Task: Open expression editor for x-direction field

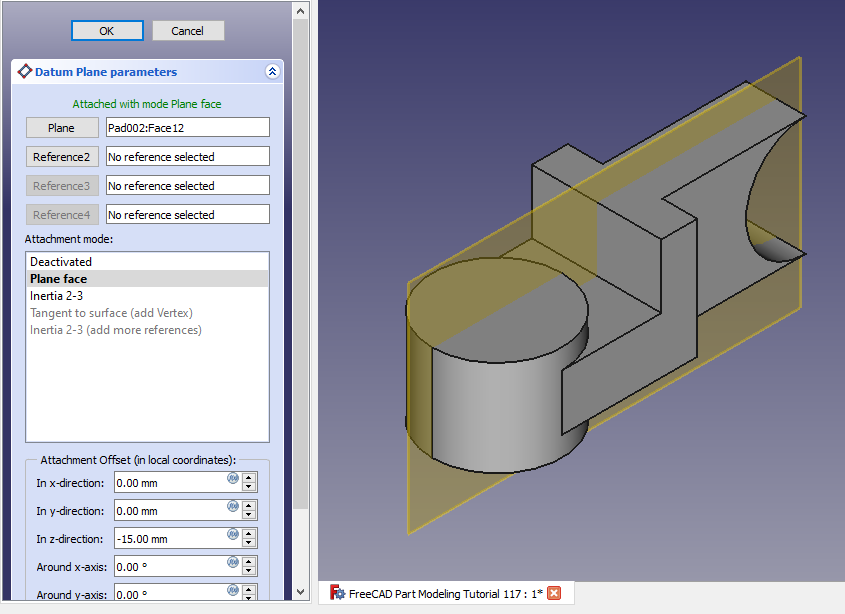Action: (x=233, y=478)
